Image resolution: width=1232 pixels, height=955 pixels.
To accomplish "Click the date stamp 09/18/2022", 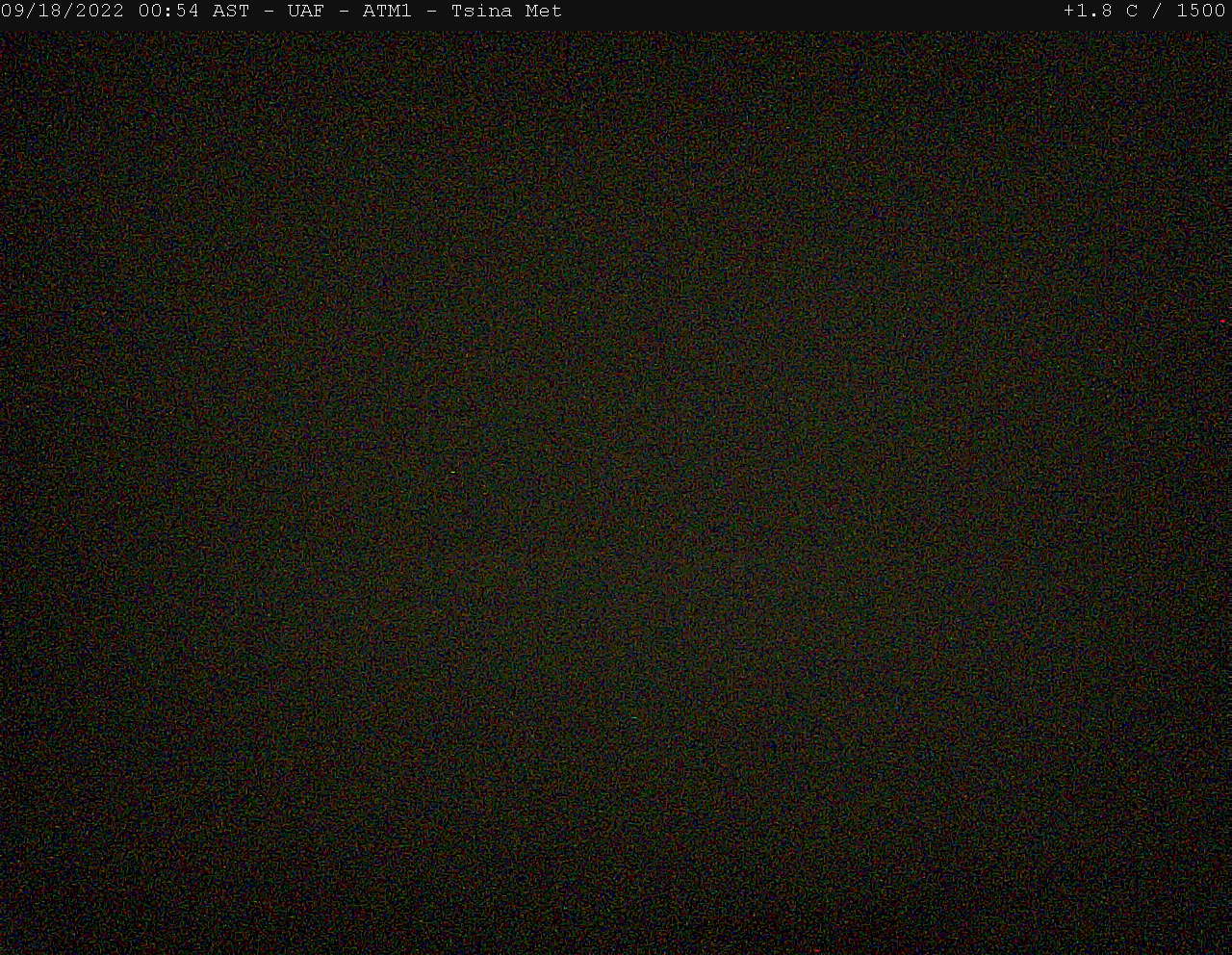I will tap(63, 12).
